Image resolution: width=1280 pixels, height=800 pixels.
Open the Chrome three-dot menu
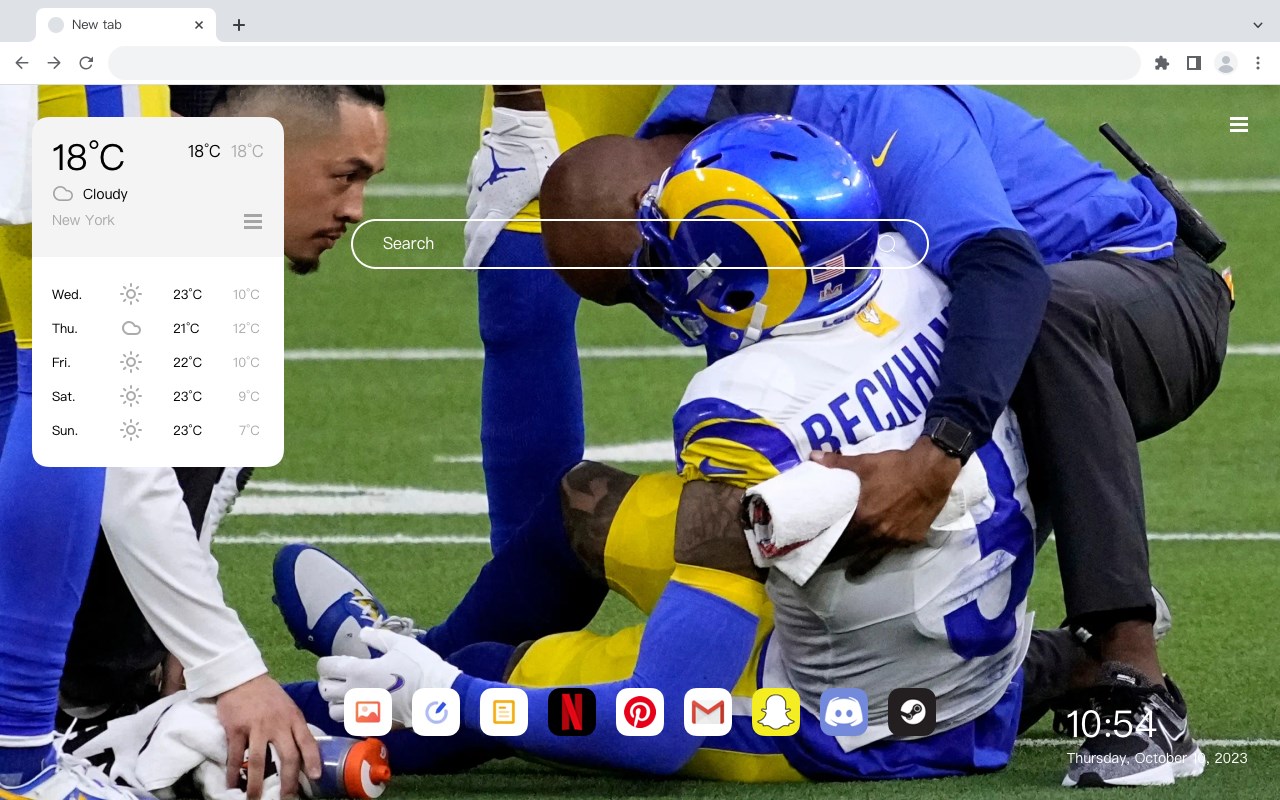1258,63
